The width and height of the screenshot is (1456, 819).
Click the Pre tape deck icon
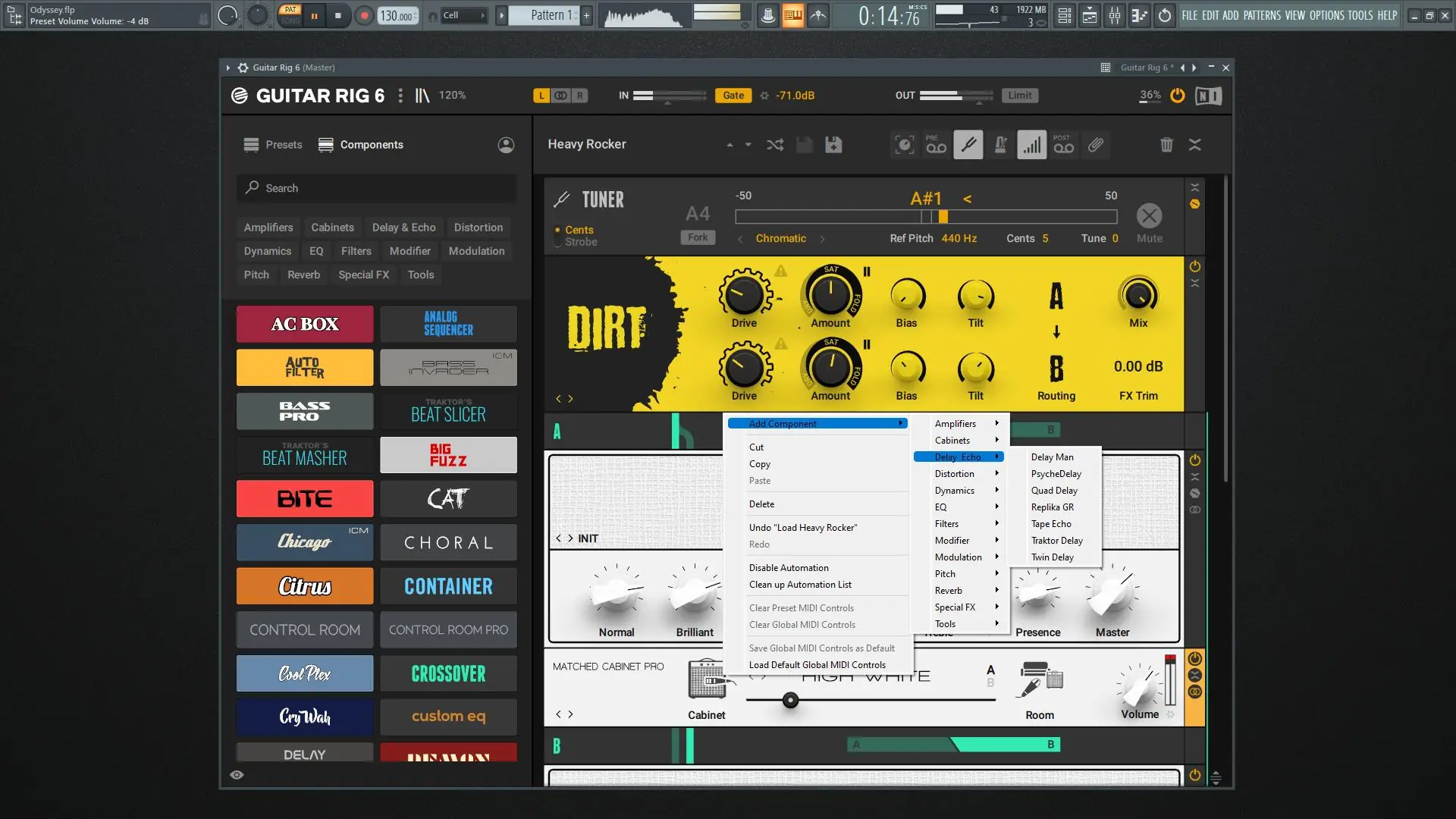936,145
